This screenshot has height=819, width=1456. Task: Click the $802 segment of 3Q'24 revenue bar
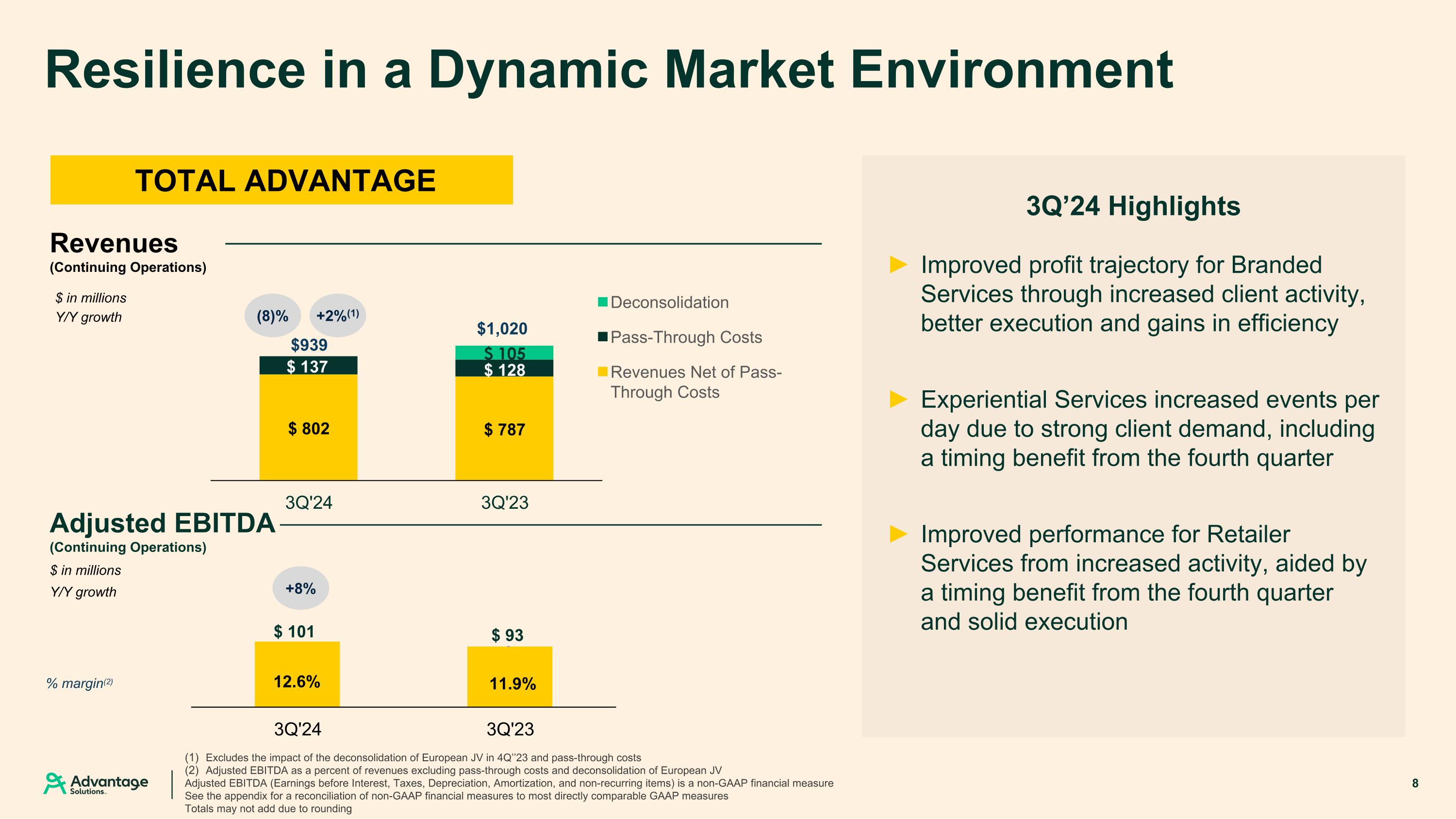click(x=308, y=428)
